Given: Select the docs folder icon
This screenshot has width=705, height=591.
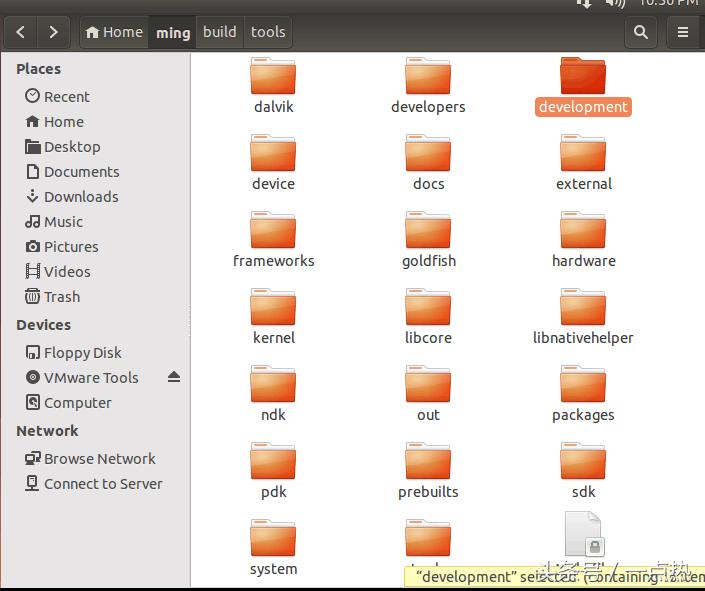Looking at the screenshot, I should pos(428,152).
